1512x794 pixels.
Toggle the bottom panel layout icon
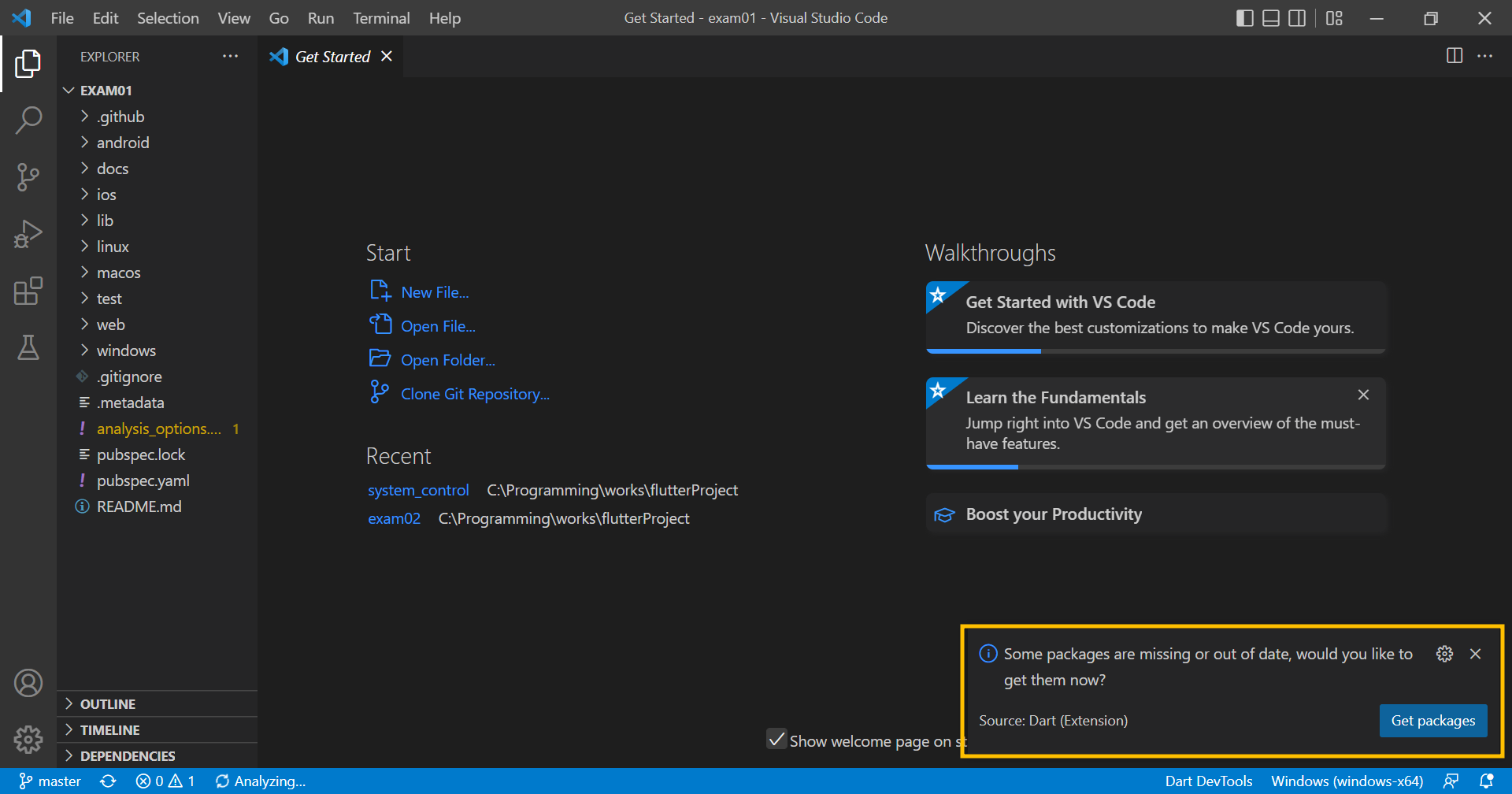pyautogui.click(x=1271, y=18)
